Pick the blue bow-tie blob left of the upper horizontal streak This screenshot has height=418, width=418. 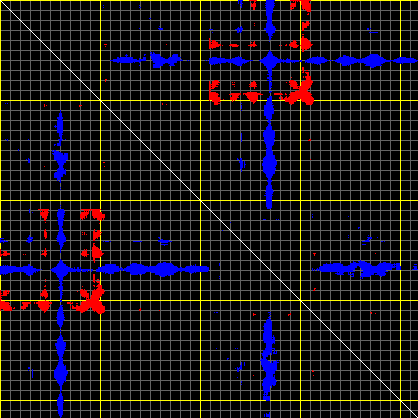[x=165, y=60]
